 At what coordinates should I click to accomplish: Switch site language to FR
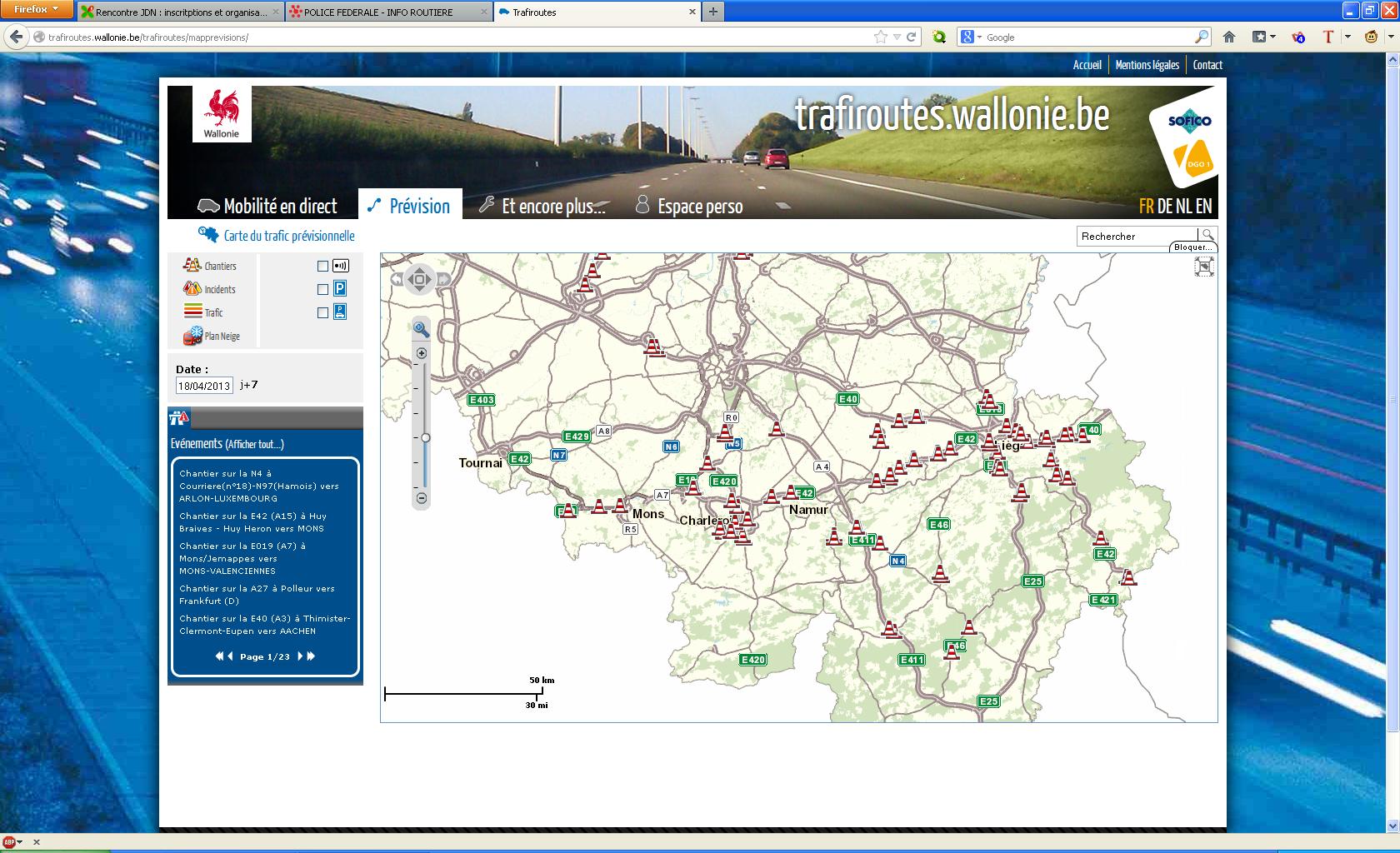(1147, 206)
